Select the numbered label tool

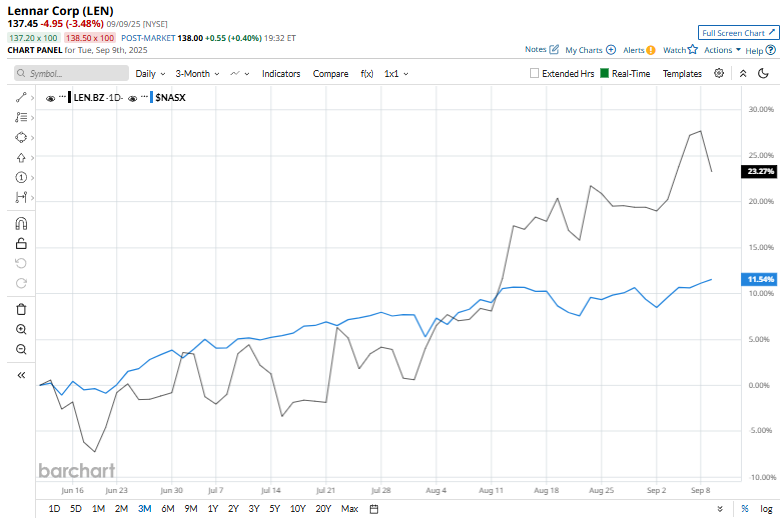pos(21,178)
